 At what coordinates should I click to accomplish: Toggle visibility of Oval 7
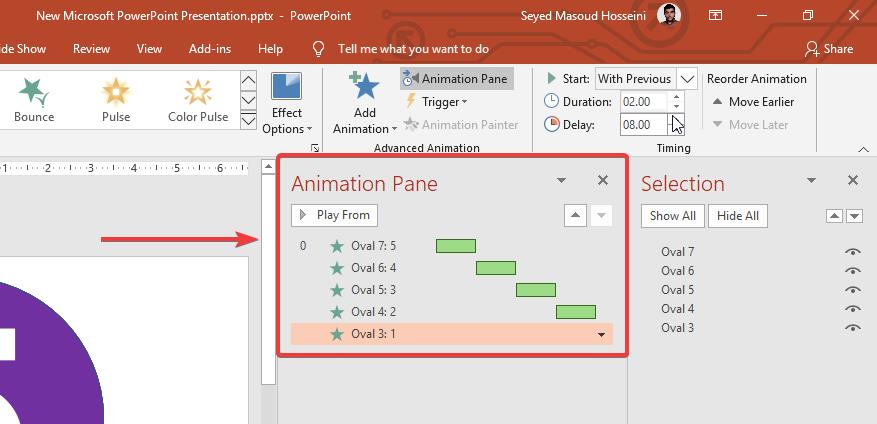tap(852, 252)
